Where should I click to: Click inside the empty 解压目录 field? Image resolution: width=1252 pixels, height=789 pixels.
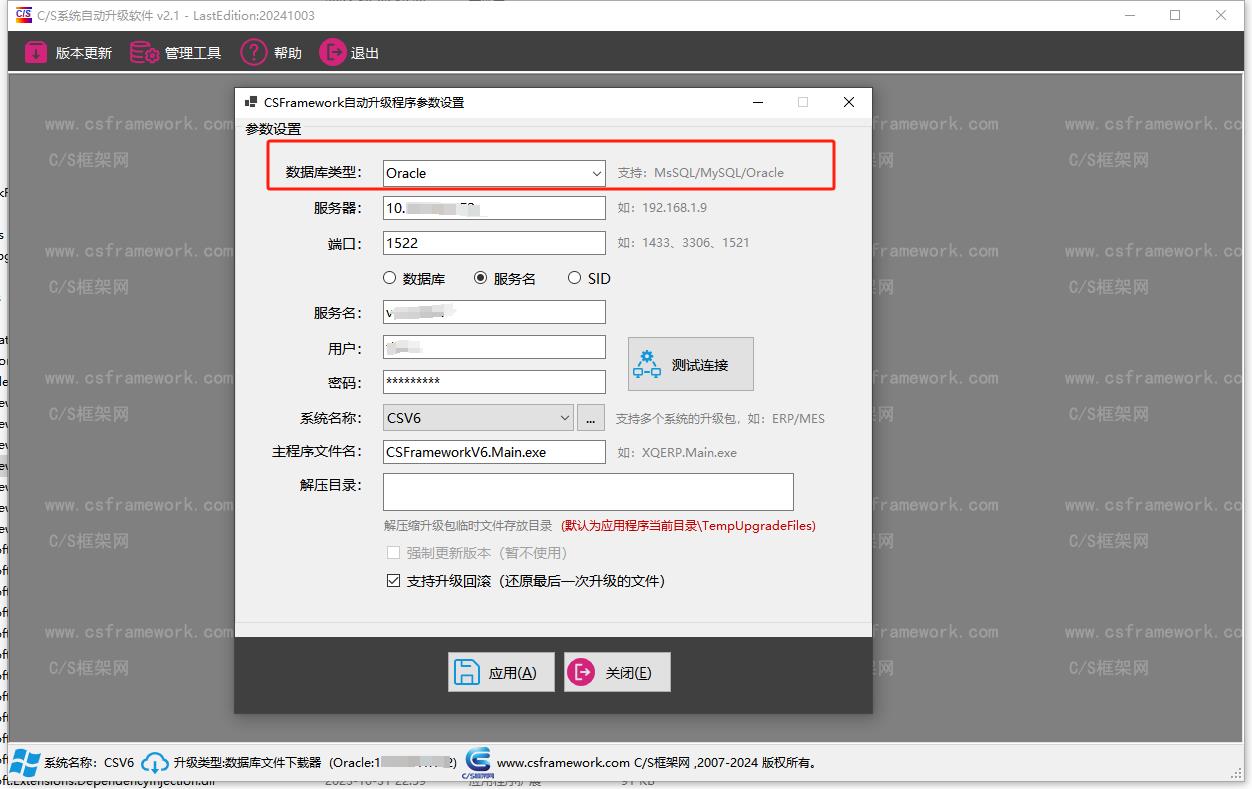coord(587,491)
